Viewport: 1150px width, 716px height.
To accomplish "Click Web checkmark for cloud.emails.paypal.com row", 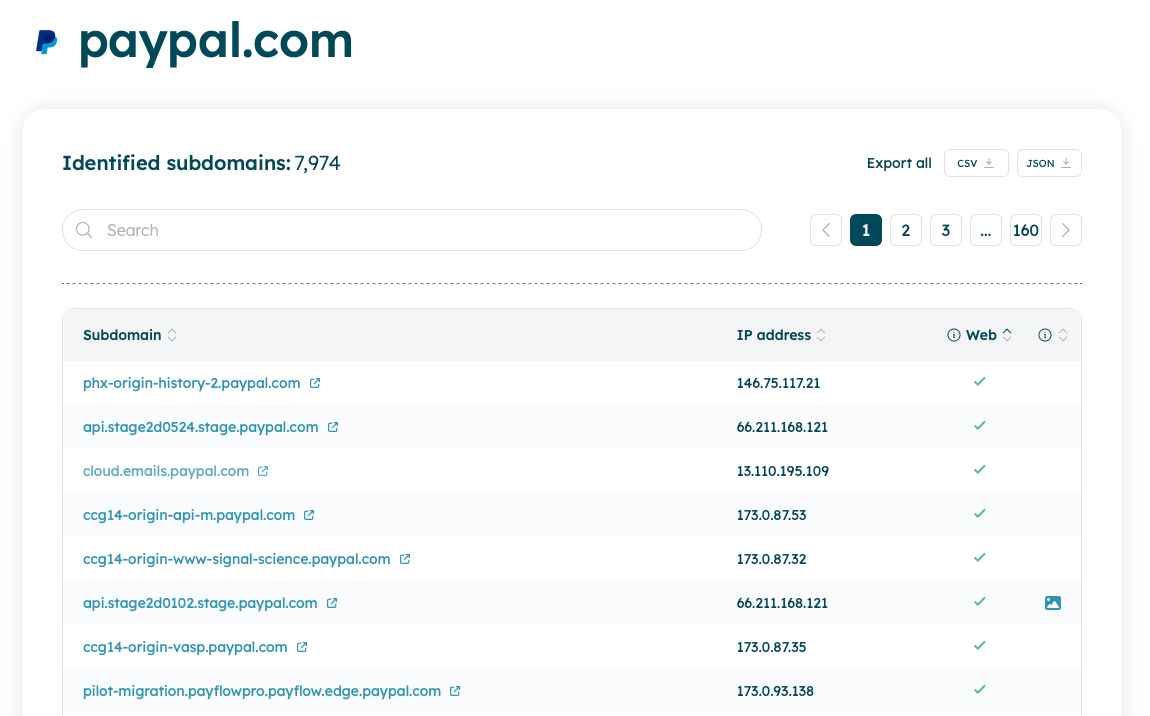I will [980, 470].
